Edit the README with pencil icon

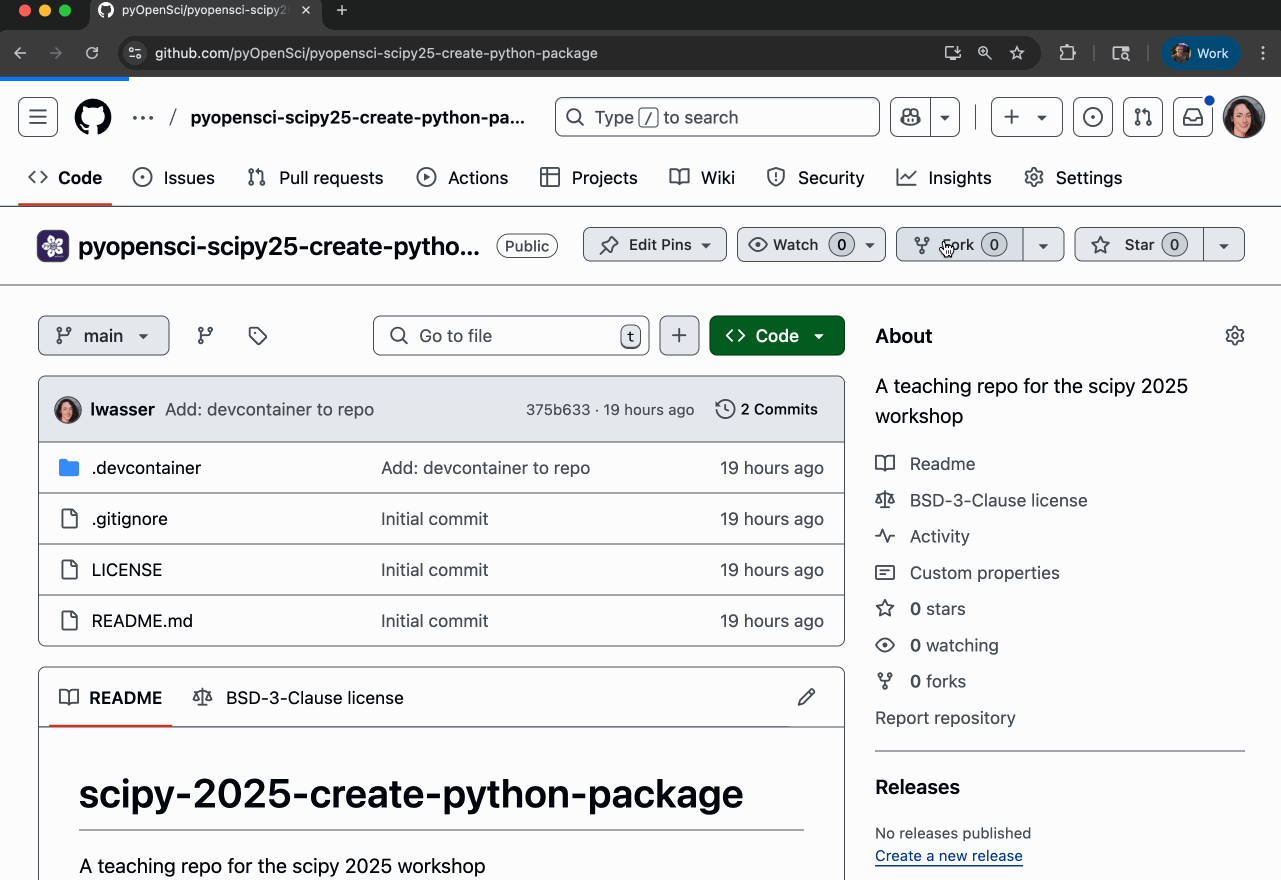click(806, 697)
